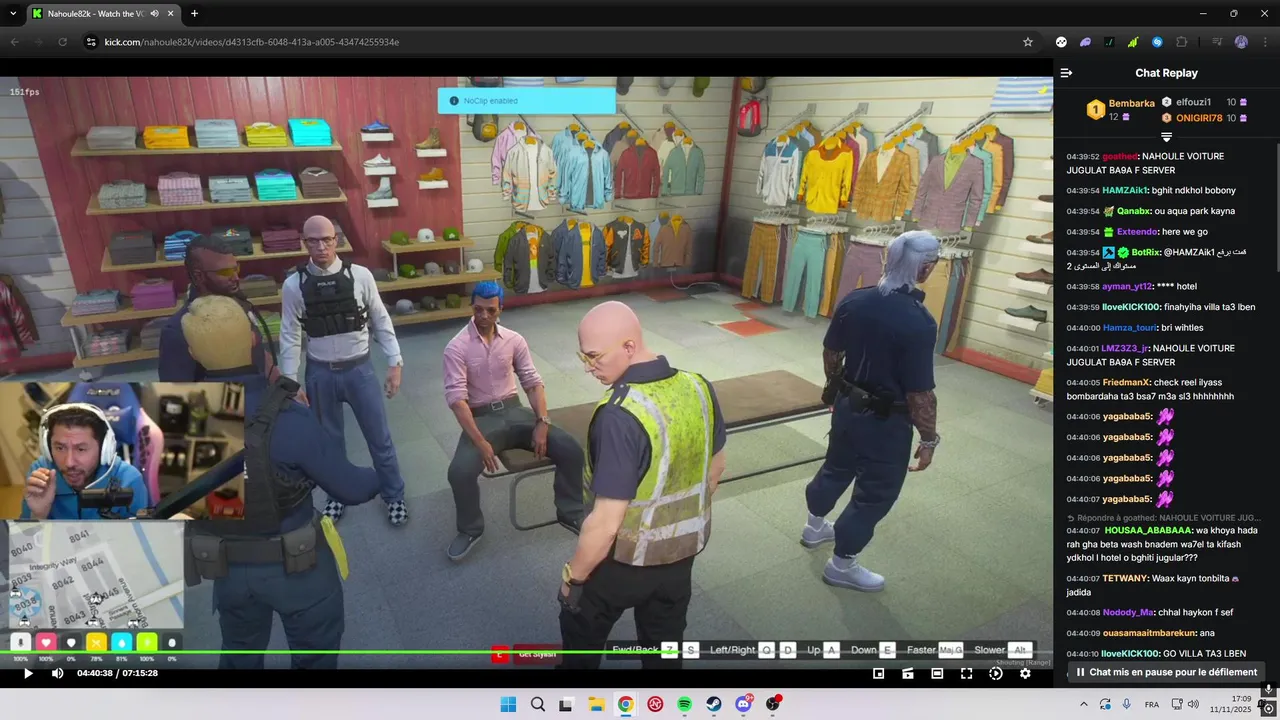The height and width of the screenshot is (720, 1280).
Task: Open the tab search dropdown
Action: (x=11, y=13)
